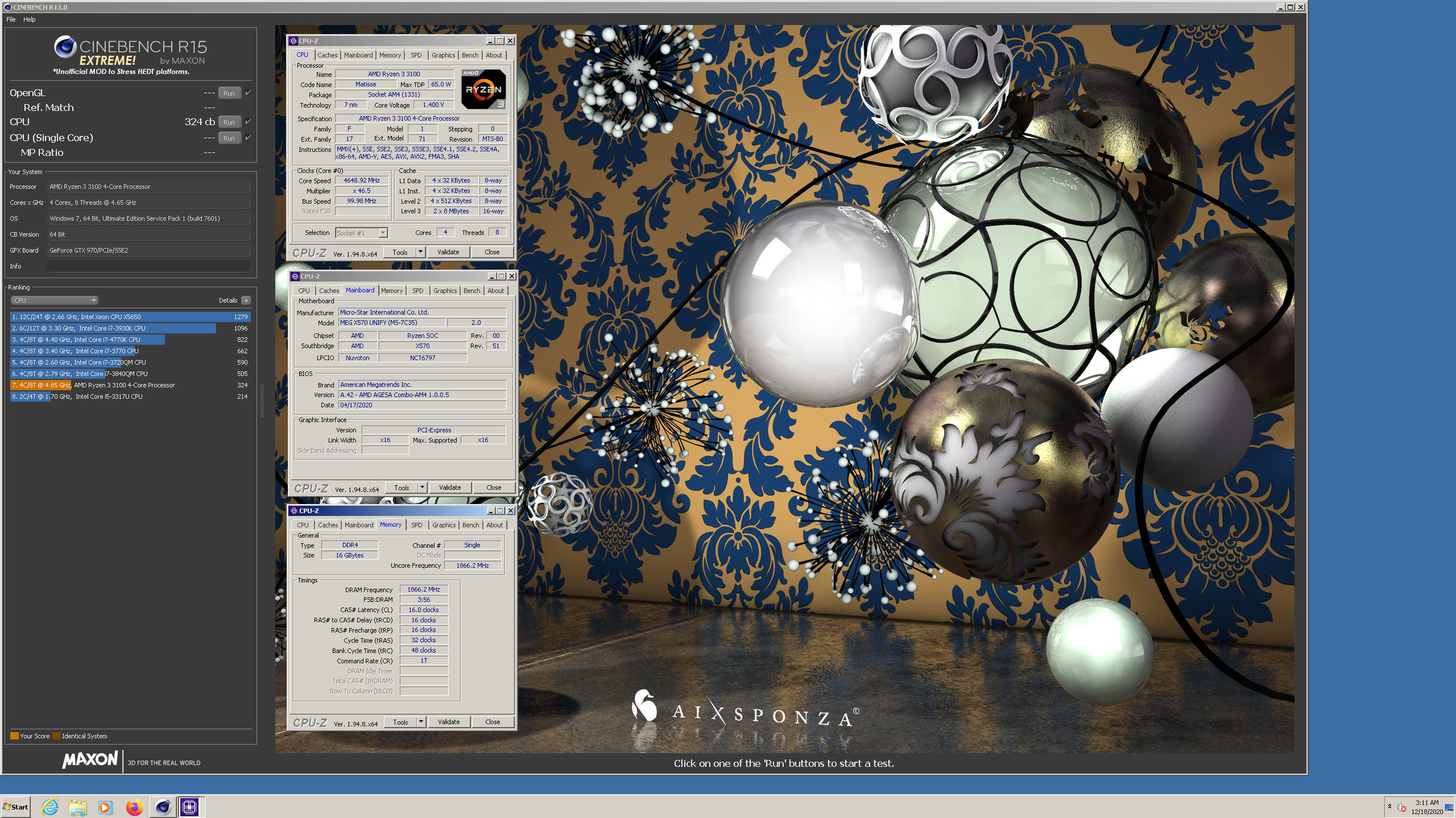Click the volume muted tray icon

[x=1402, y=807]
